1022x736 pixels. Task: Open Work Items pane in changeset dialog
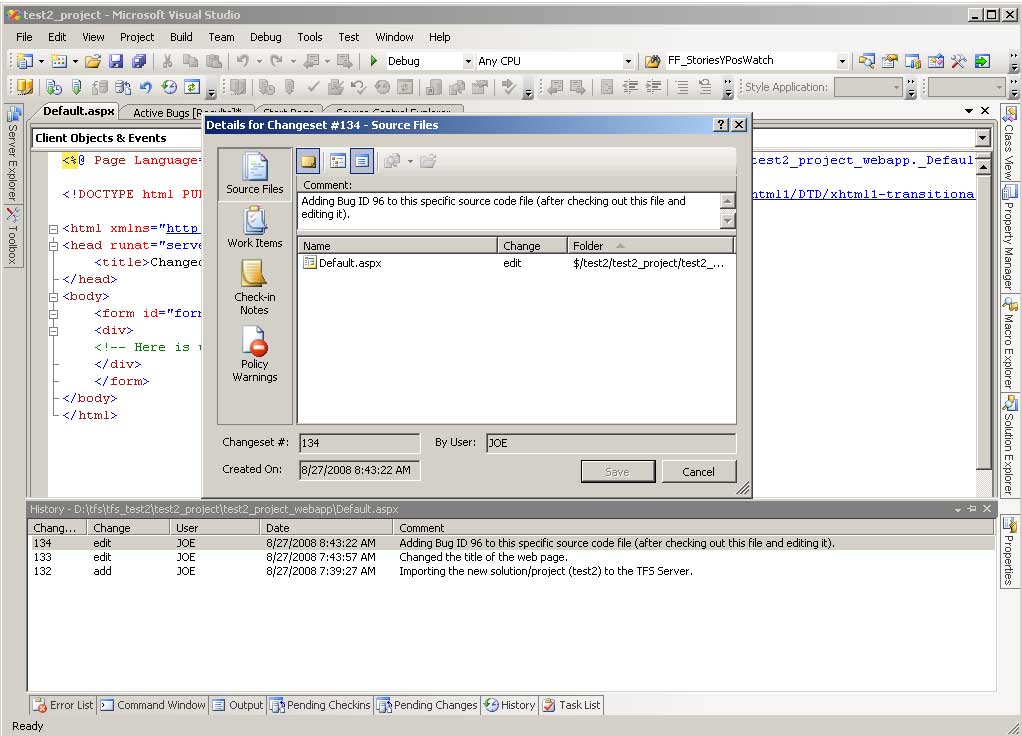coord(255,228)
